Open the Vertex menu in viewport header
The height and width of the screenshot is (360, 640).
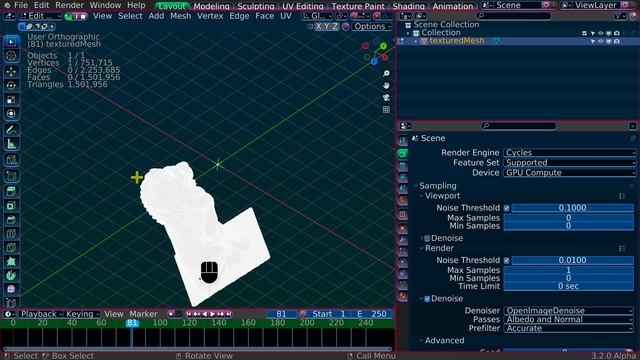pos(210,16)
